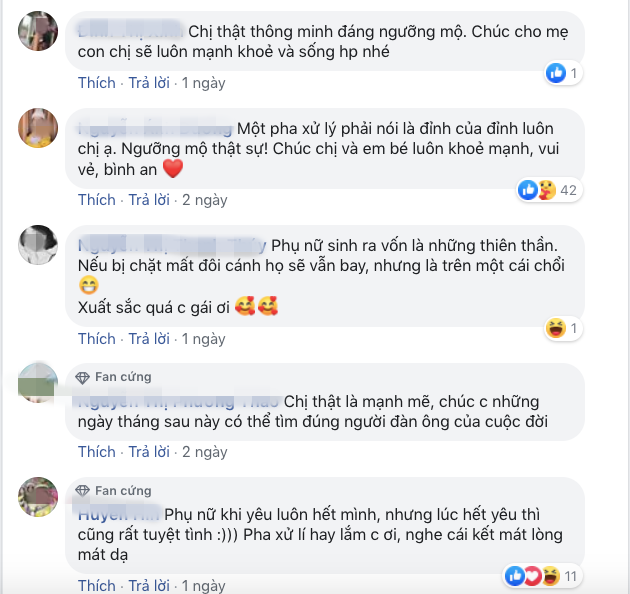Open the second commenter's avatar

point(38,128)
